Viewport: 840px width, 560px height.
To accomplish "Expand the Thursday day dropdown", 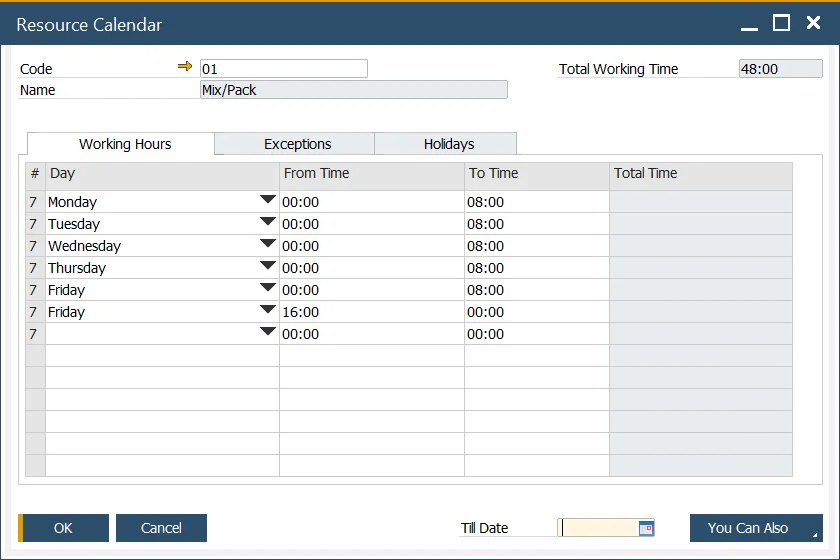I will [267, 265].
